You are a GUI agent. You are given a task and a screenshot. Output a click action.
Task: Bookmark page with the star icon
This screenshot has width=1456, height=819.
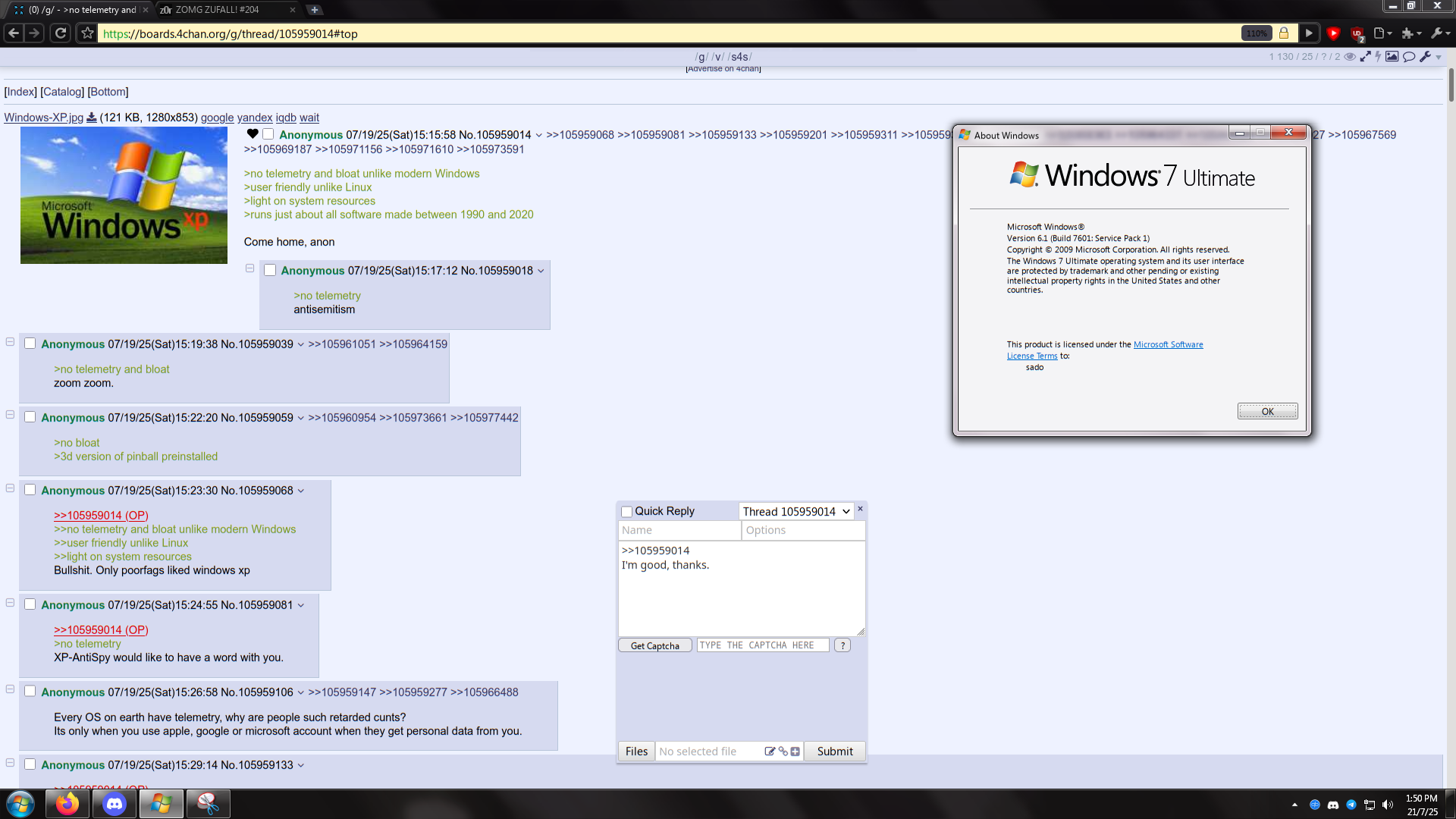tap(87, 33)
